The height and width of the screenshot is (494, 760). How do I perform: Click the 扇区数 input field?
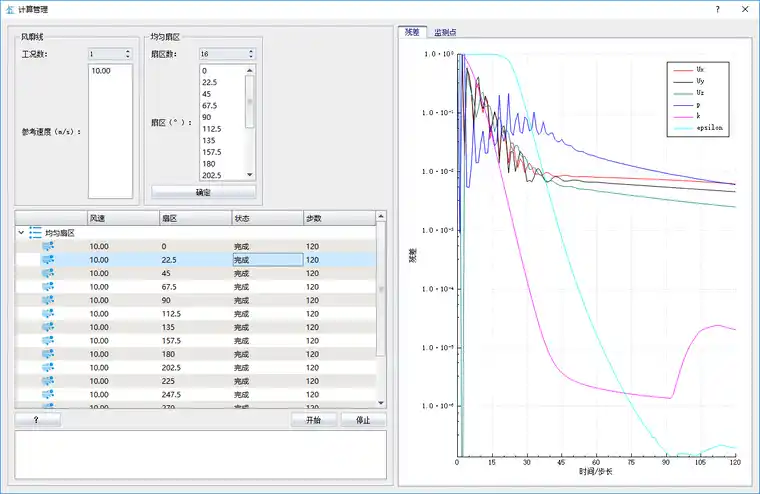pos(223,54)
